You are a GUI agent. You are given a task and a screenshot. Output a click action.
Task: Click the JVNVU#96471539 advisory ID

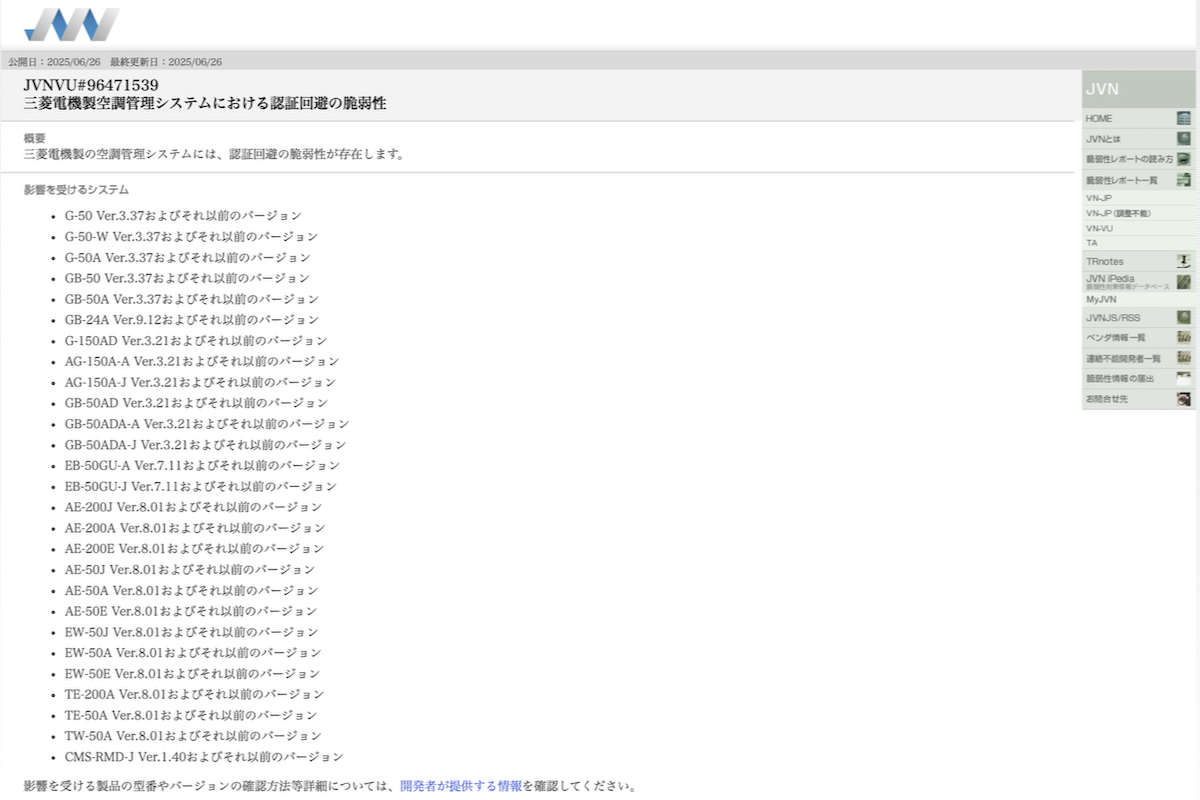[91, 85]
